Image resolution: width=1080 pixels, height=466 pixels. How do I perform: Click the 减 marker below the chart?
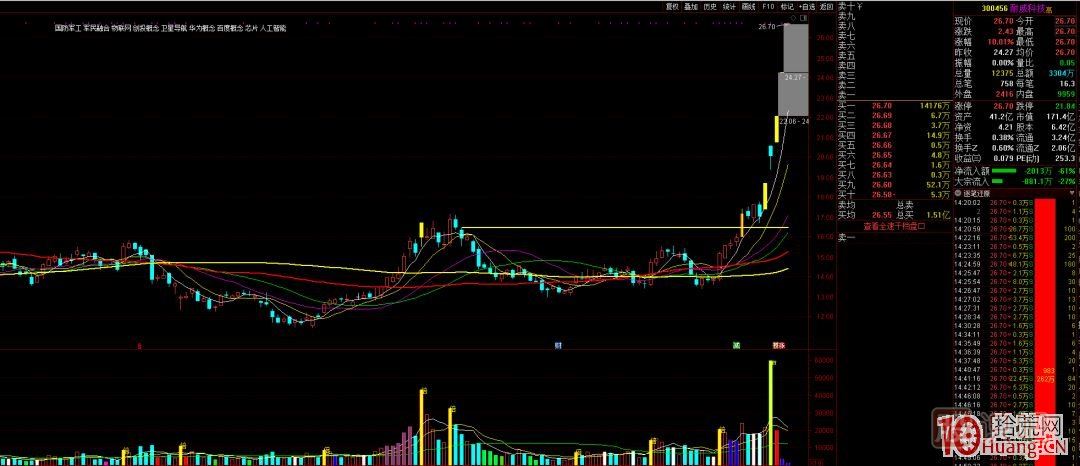point(736,345)
